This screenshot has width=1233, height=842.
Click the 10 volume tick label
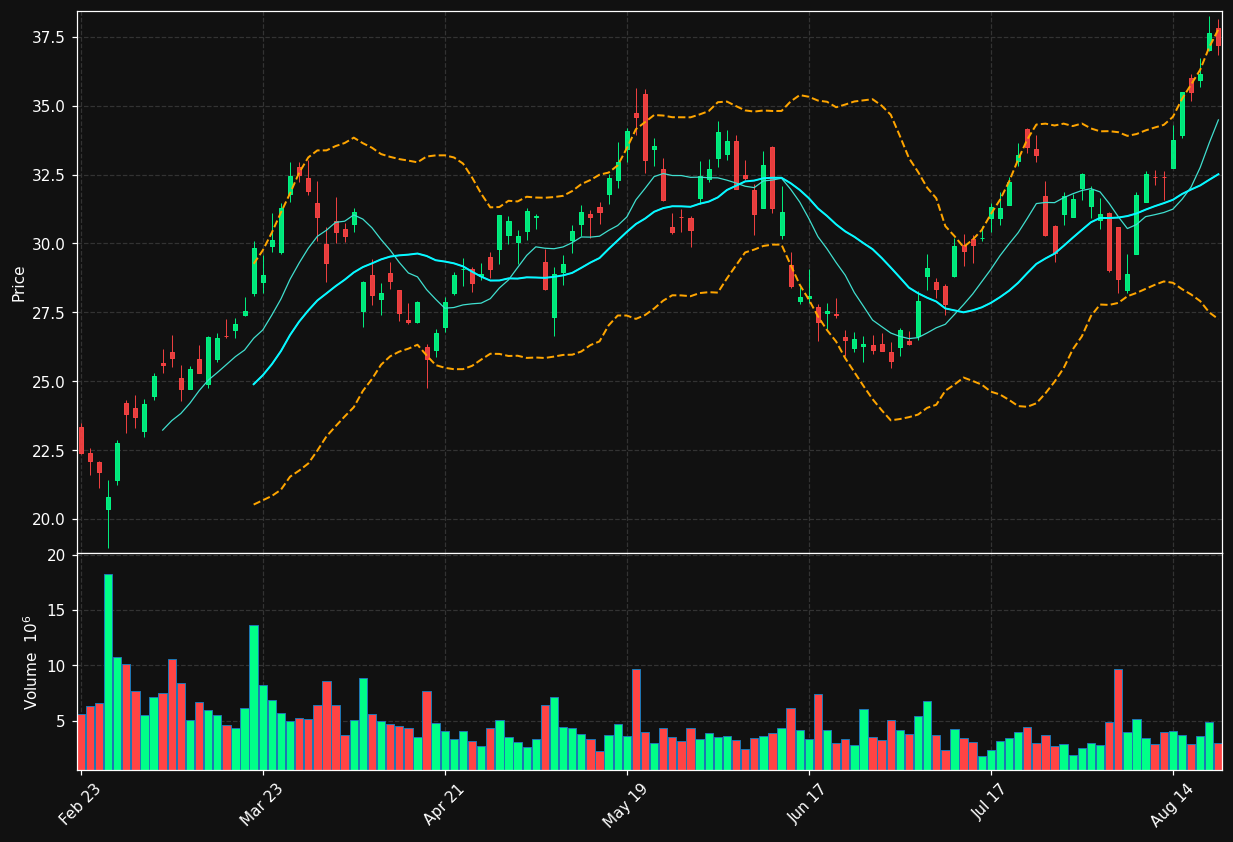[x=56, y=666]
